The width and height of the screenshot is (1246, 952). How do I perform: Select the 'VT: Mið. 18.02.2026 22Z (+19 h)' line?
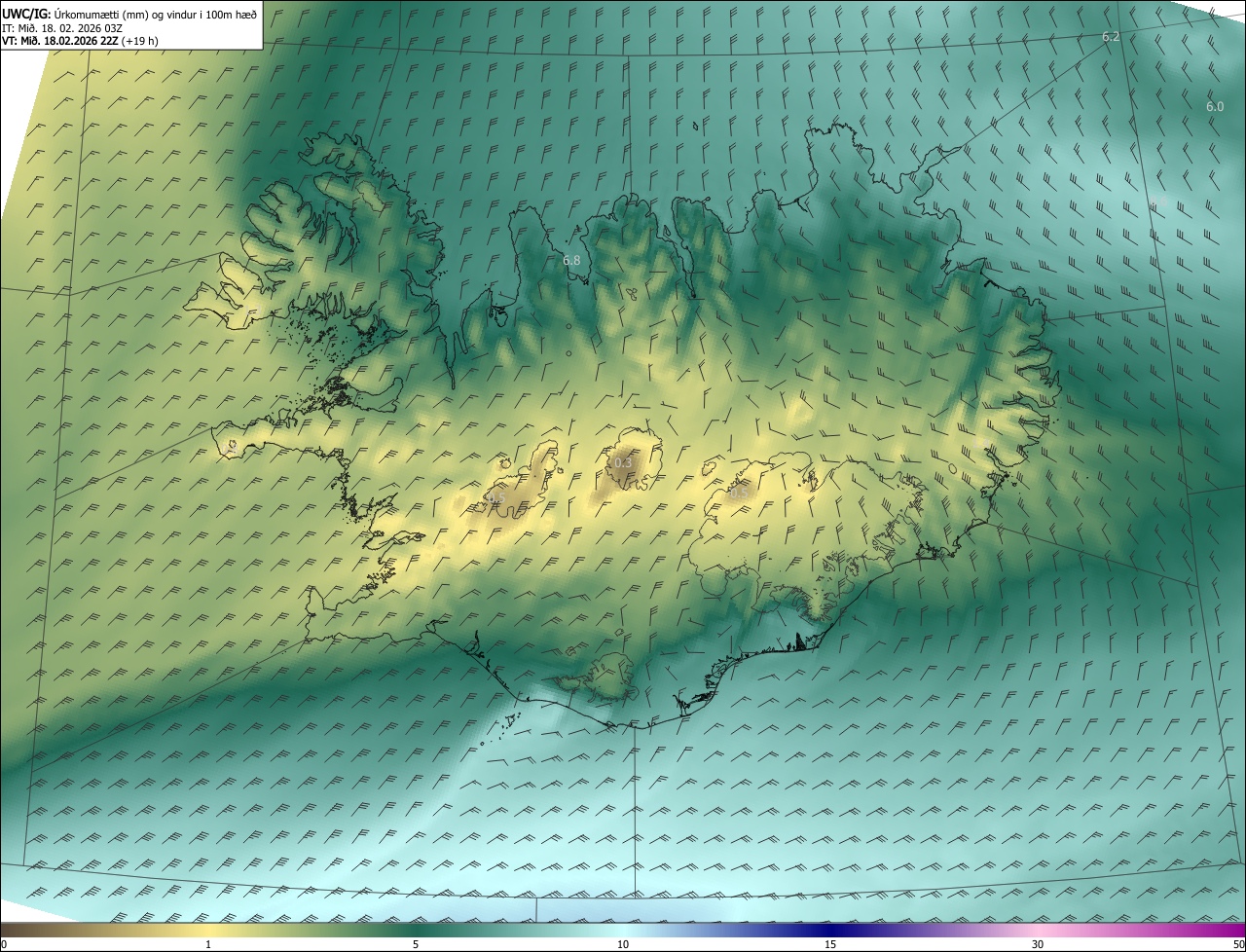tap(81, 41)
